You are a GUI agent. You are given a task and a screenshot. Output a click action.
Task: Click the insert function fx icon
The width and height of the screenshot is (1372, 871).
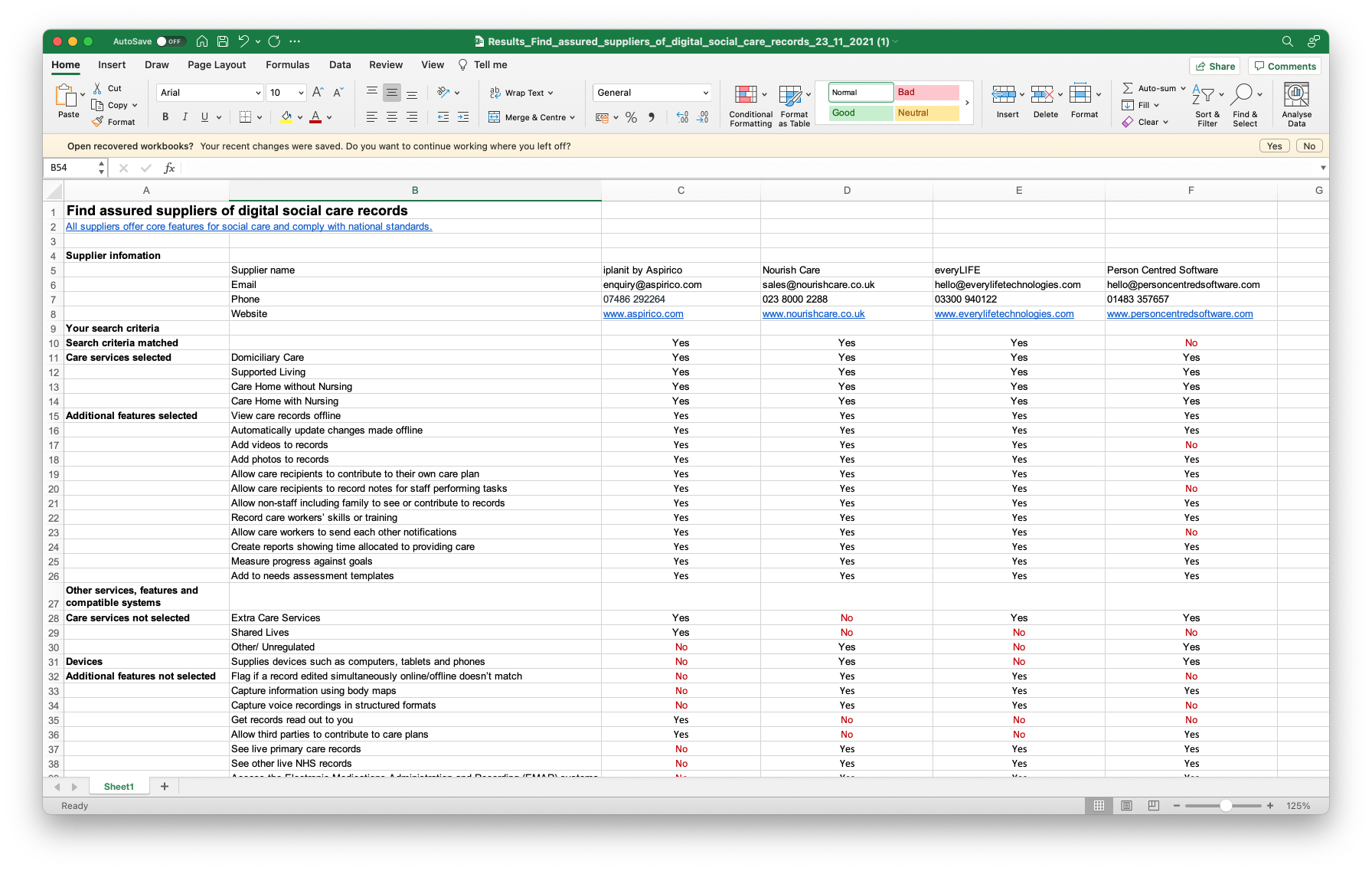coord(169,168)
